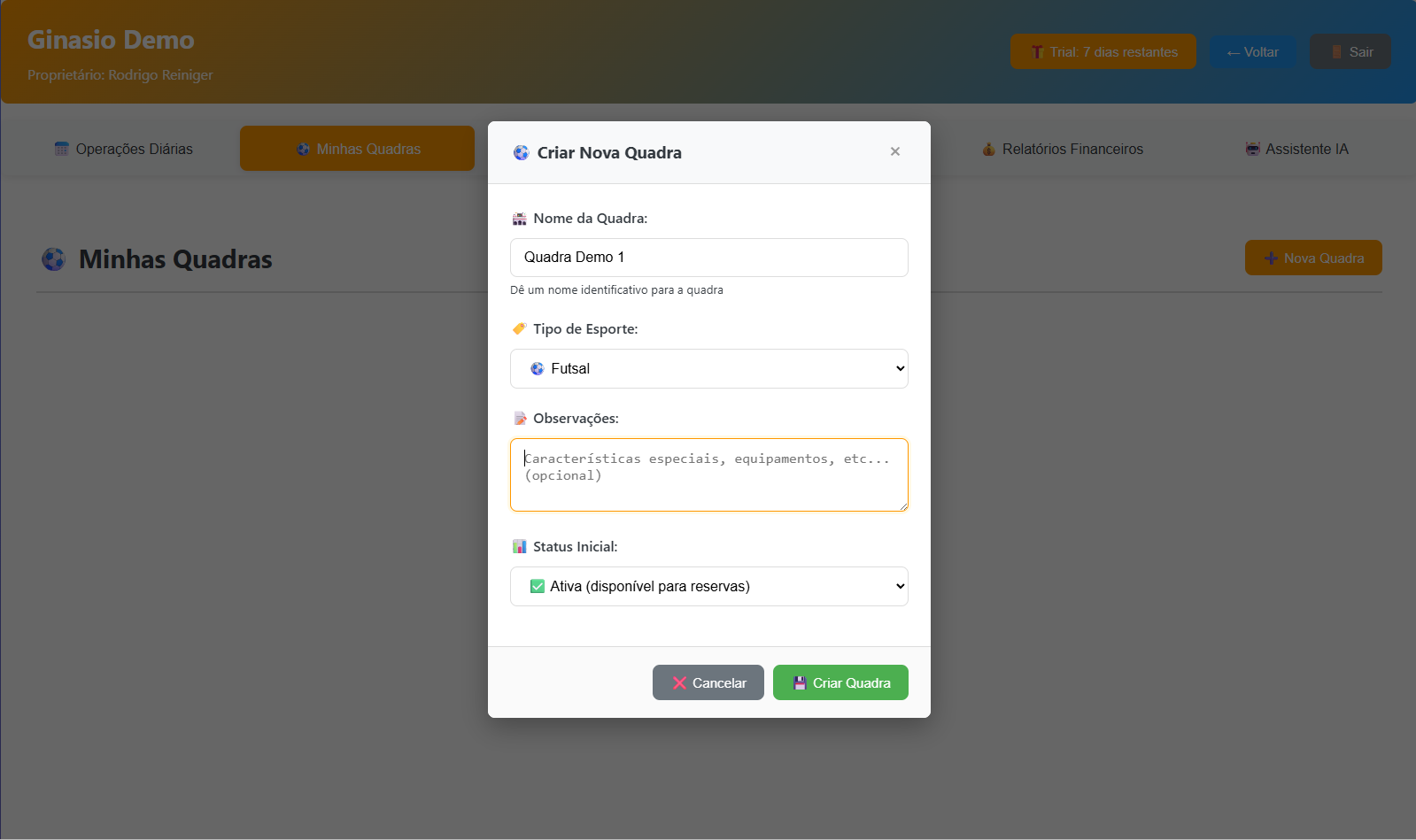Click the plus icon on Nova Quadra

[x=1271, y=258]
